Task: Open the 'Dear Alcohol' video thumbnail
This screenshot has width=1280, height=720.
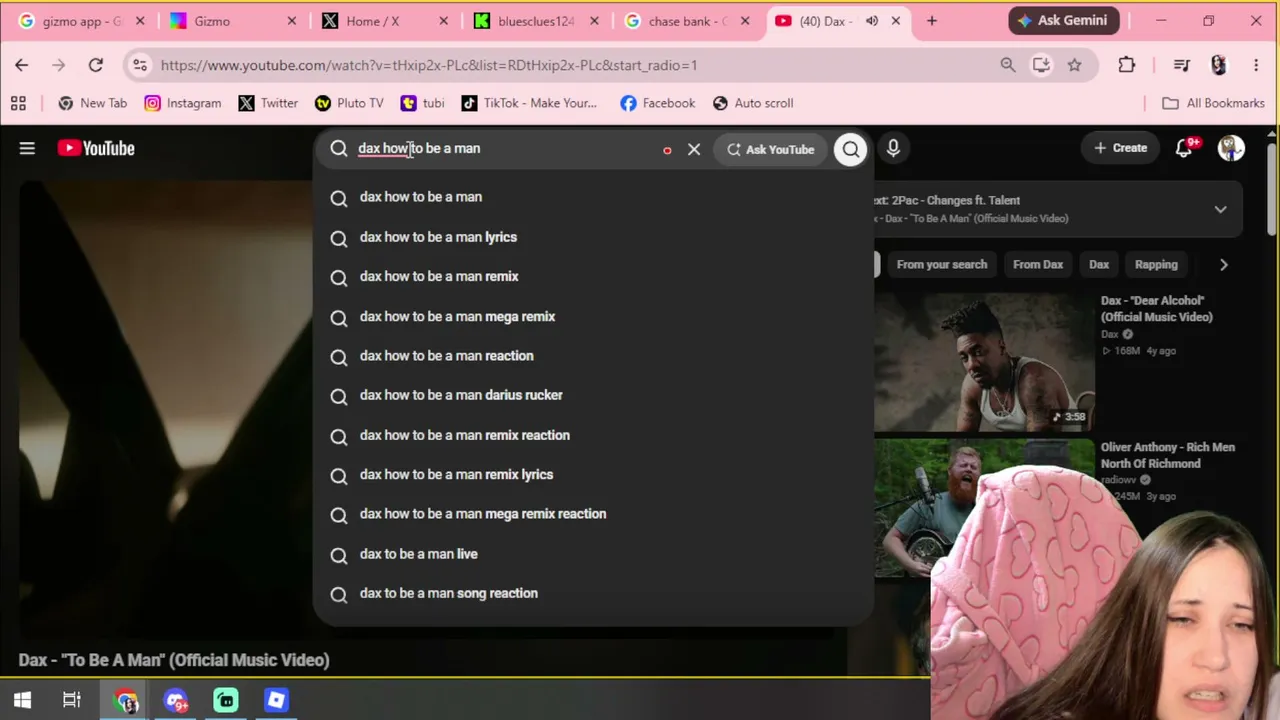Action: coord(984,361)
